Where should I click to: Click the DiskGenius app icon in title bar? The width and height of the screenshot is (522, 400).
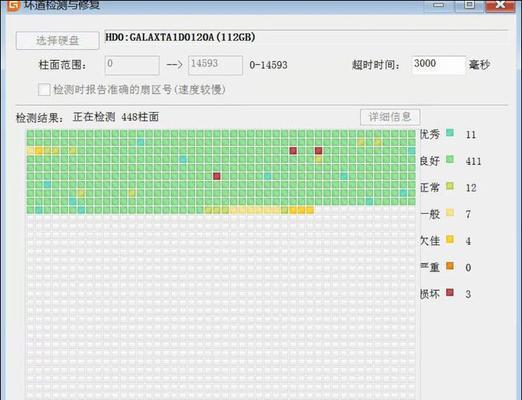[13, 5]
